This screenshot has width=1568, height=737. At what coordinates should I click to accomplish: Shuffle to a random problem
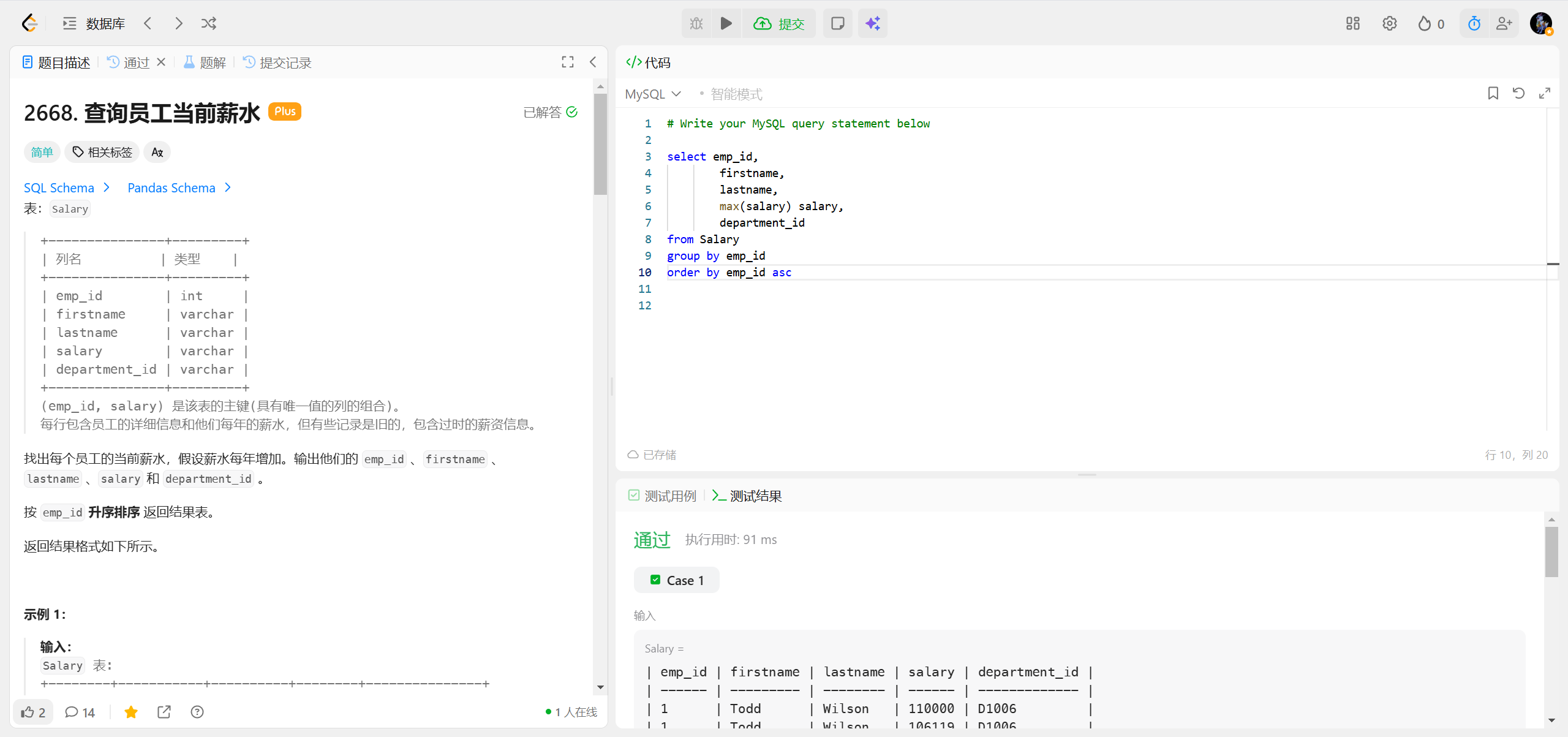coord(209,23)
